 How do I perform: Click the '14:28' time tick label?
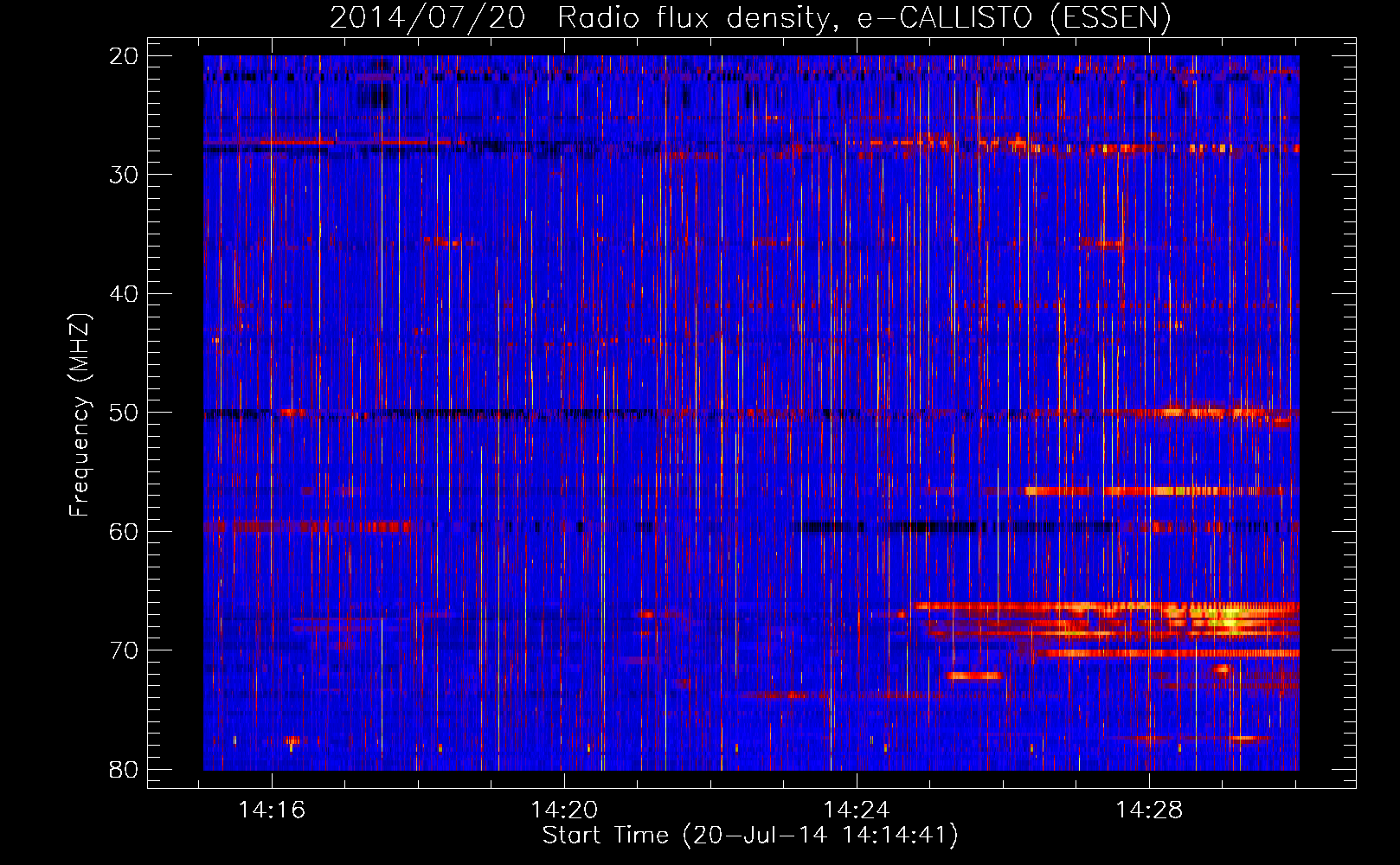tap(1149, 811)
